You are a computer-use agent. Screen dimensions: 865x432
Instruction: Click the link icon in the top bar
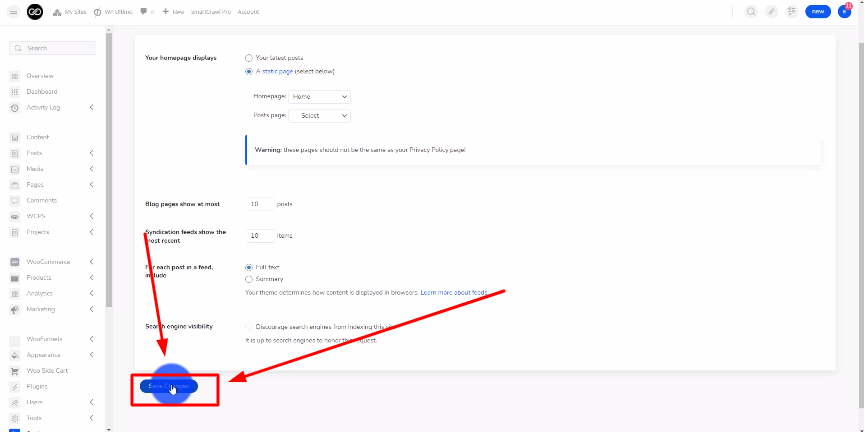click(x=771, y=11)
